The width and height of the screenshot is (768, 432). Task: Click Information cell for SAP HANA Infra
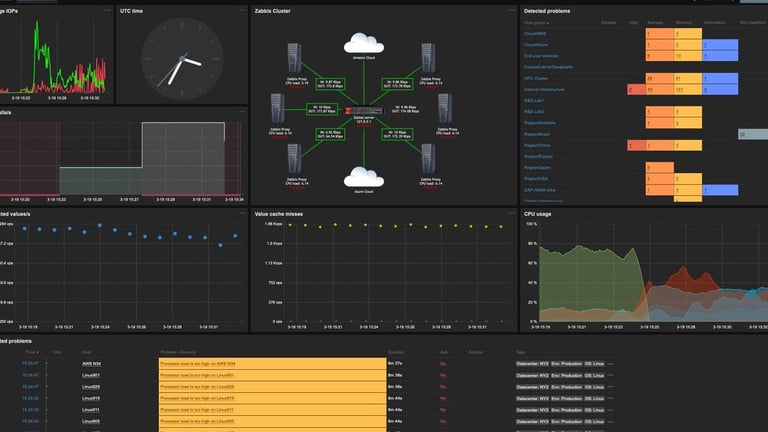[720, 190]
